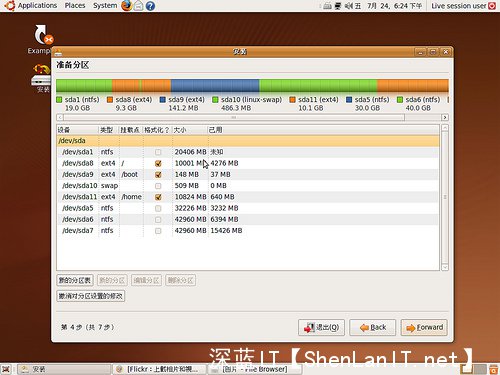Click the Back button
This screenshot has height=375, width=500.
pyautogui.click(x=373, y=328)
